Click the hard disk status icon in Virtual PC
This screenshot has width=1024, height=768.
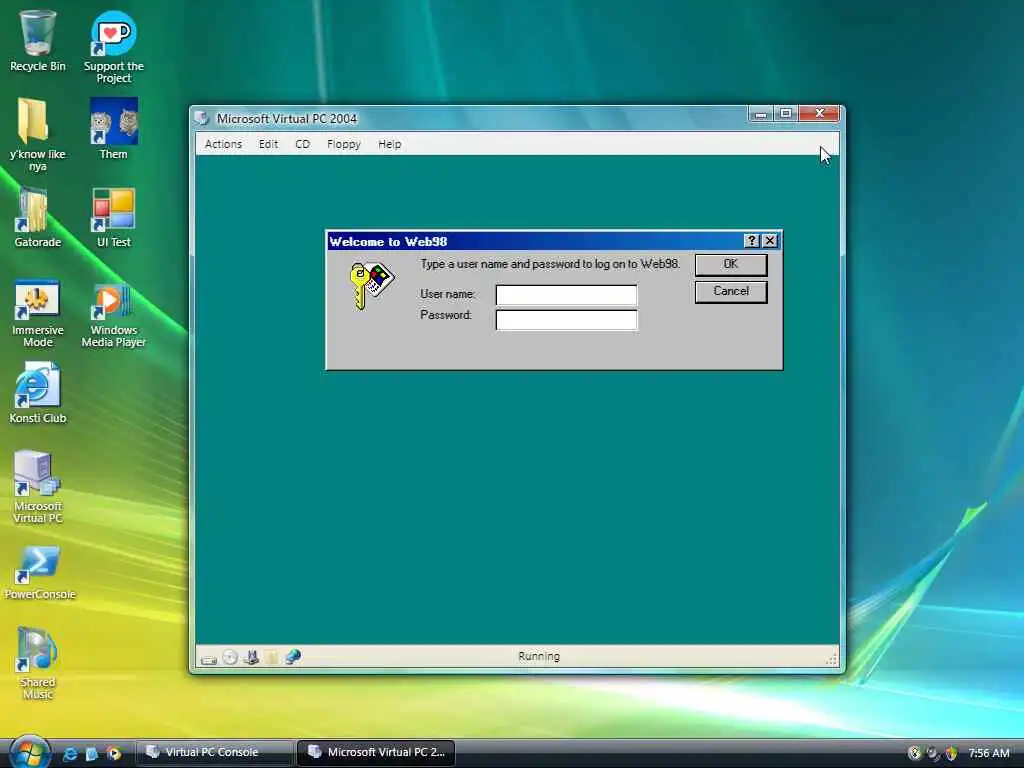tap(209, 658)
